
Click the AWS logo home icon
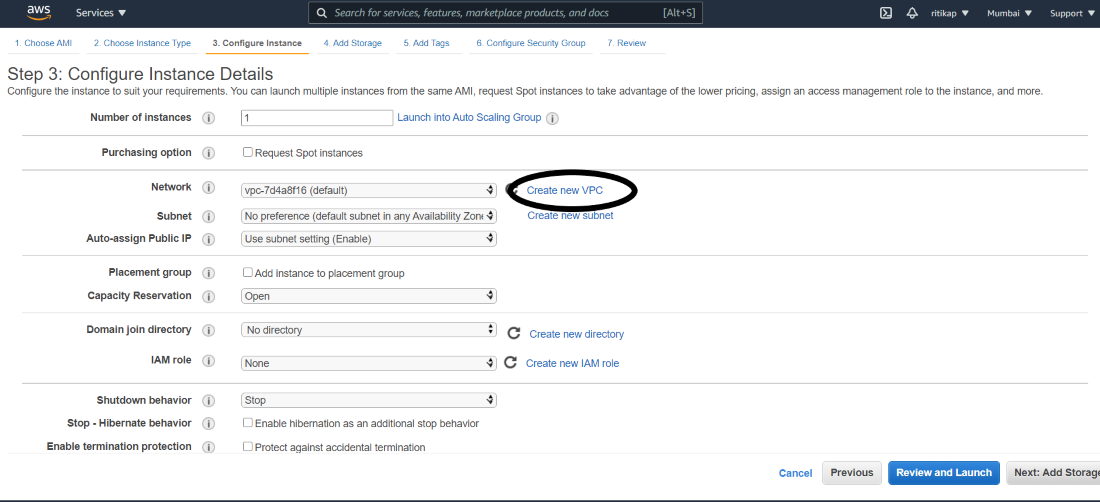pyautogui.click(x=39, y=12)
